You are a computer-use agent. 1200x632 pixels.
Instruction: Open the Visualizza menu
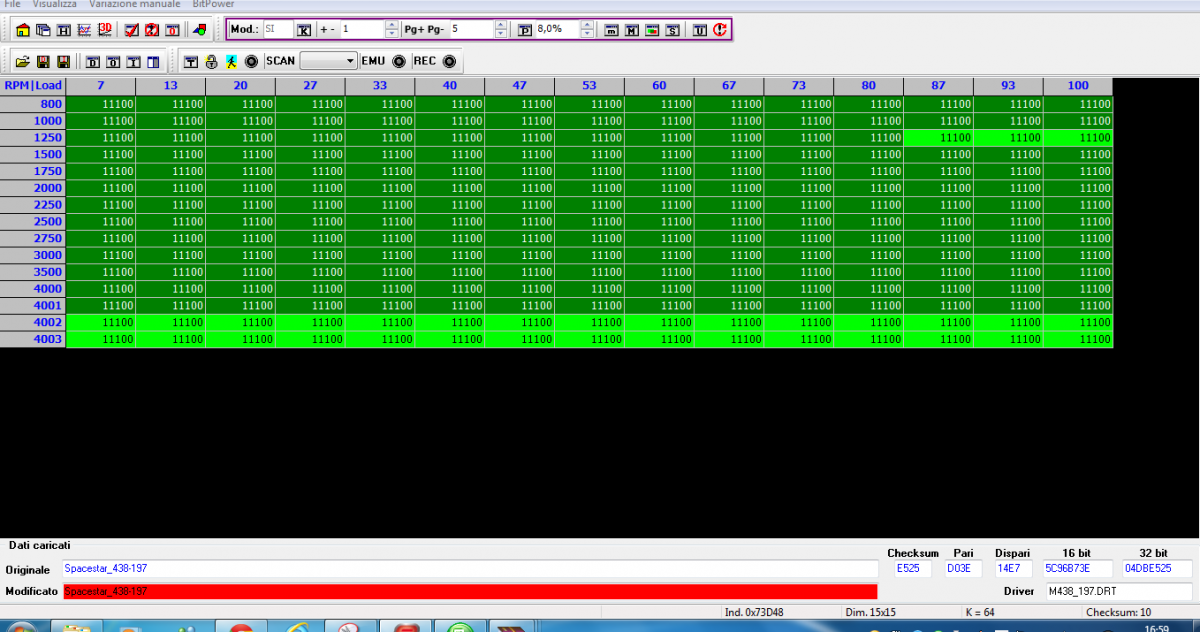(x=54, y=4)
